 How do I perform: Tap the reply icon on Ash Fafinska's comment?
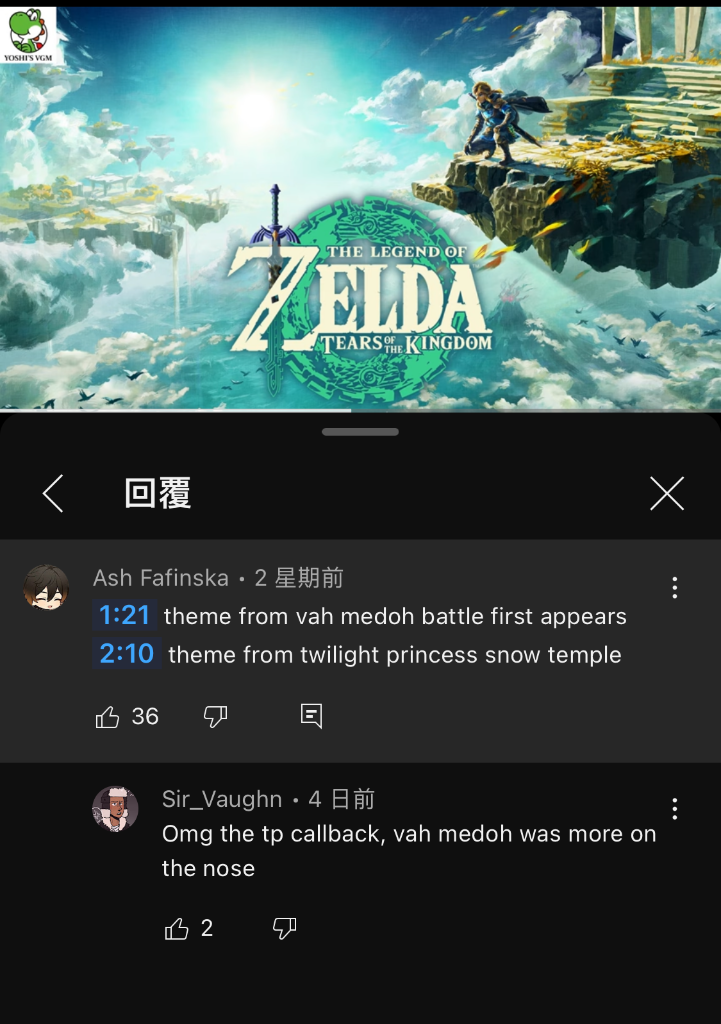pos(311,716)
